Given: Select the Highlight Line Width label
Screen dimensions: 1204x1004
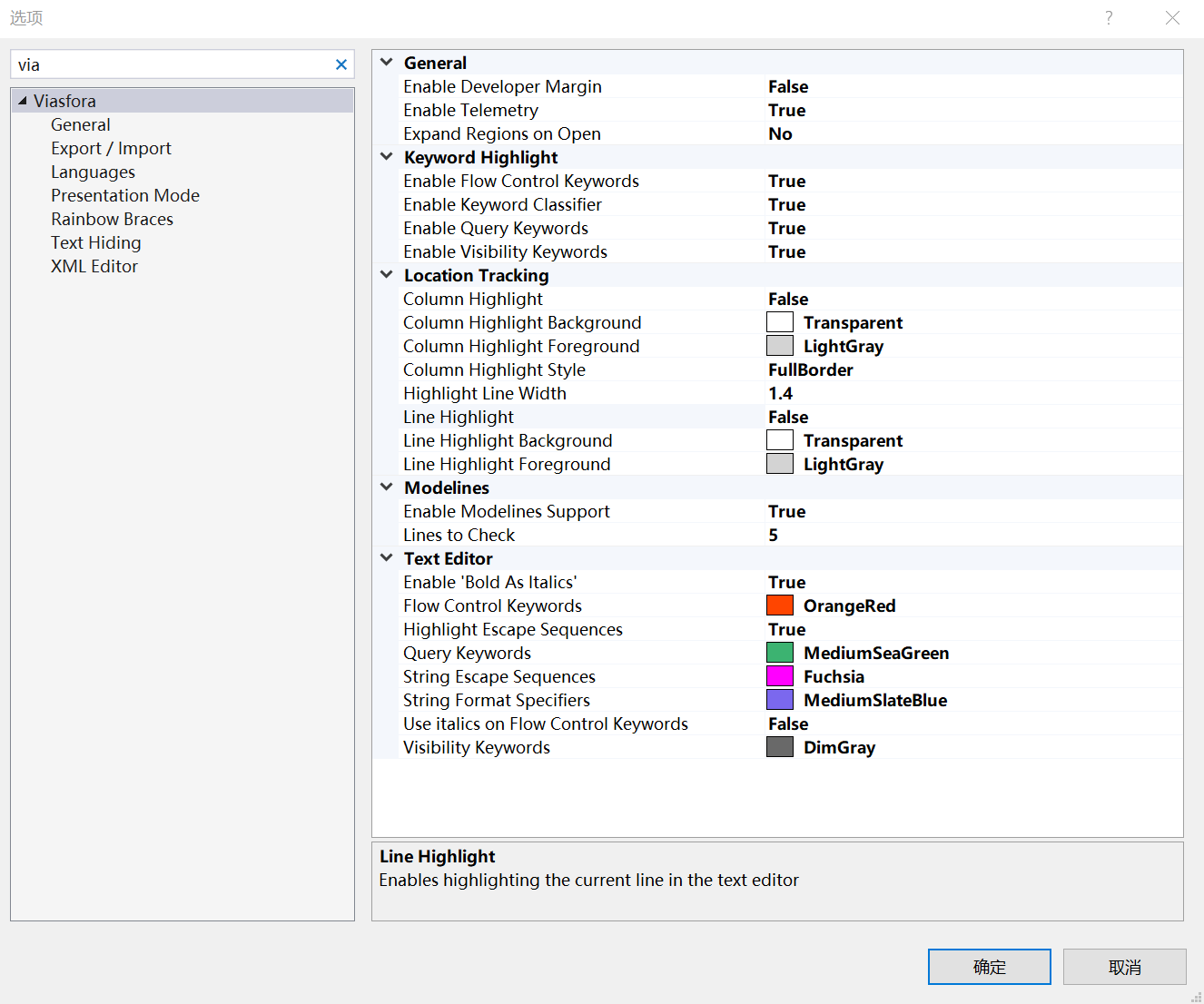Looking at the screenshot, I should coord(485,393).
